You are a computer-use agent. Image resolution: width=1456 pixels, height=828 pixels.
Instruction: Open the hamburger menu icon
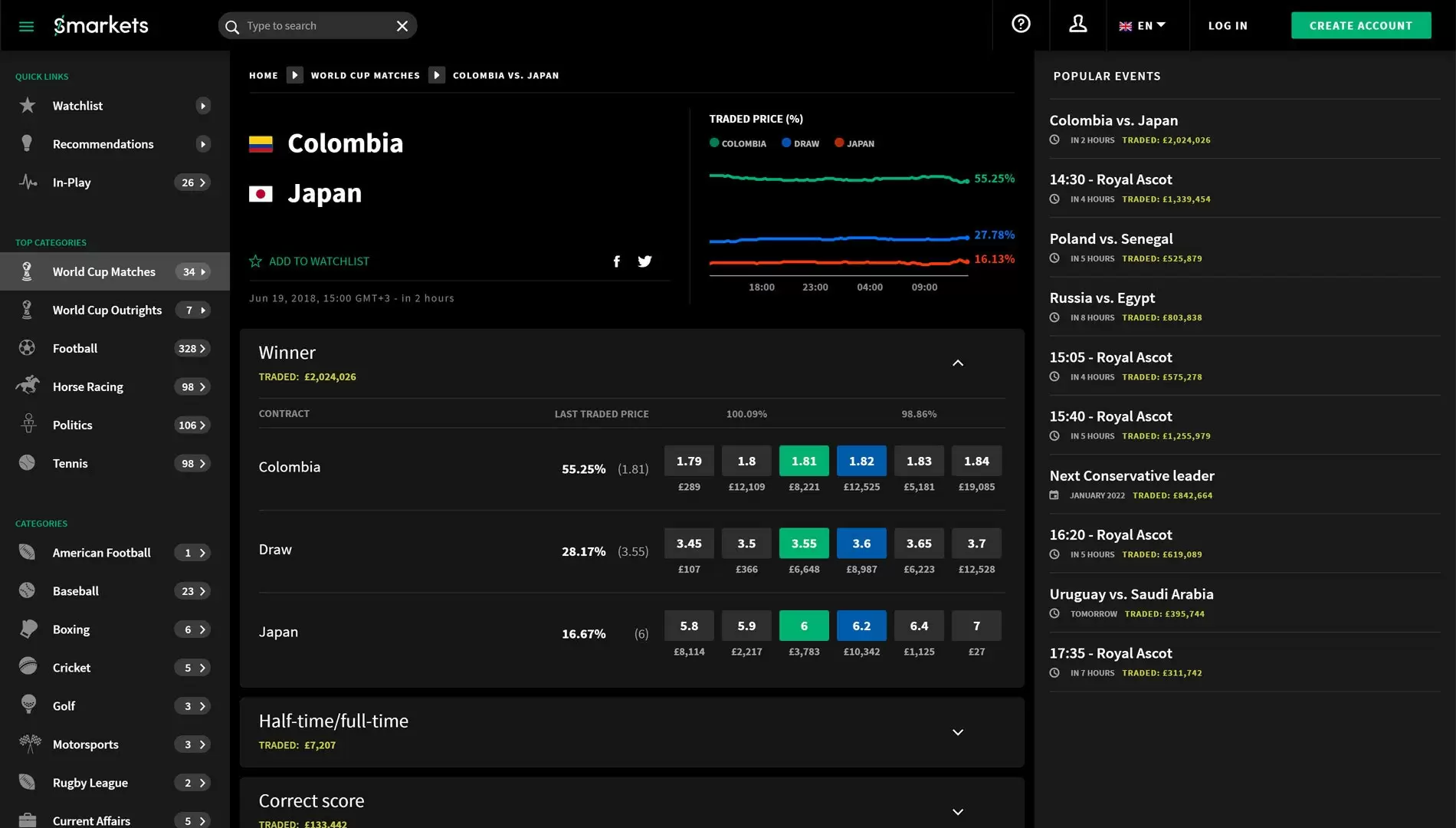click(26, 26)
